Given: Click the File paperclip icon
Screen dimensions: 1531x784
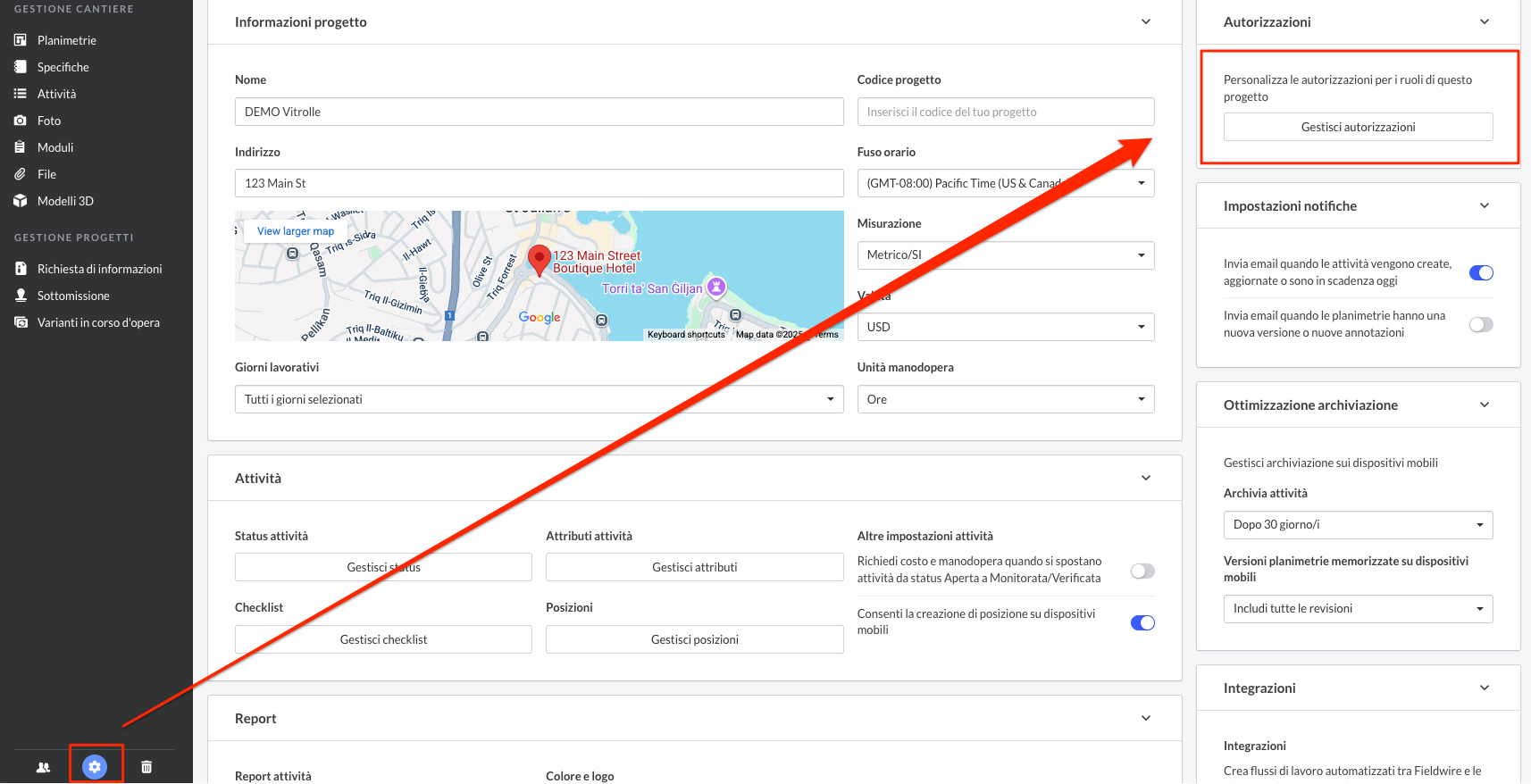Looking at the screenshot, I should pos(21,174).
